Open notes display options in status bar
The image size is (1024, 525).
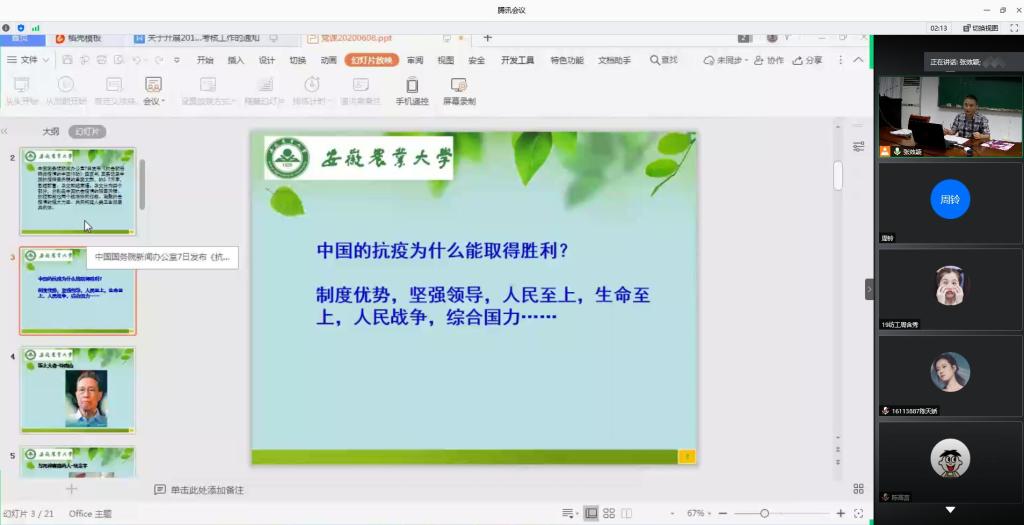pyautogui.click(x=569, y=513)
